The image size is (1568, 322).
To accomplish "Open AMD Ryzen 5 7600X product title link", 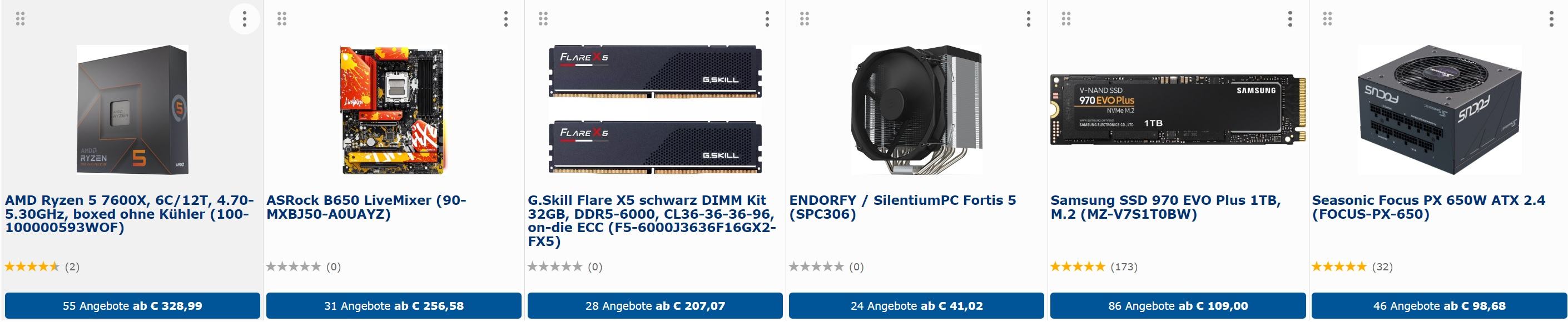I will pos(130,214).
